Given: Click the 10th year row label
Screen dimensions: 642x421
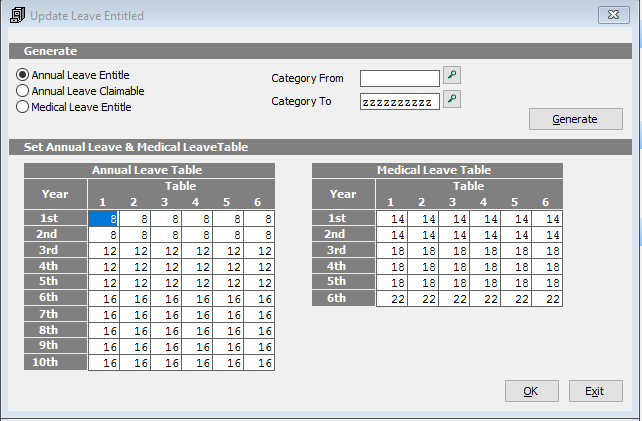Looking at the screenshot, I should tap(55, 362).
